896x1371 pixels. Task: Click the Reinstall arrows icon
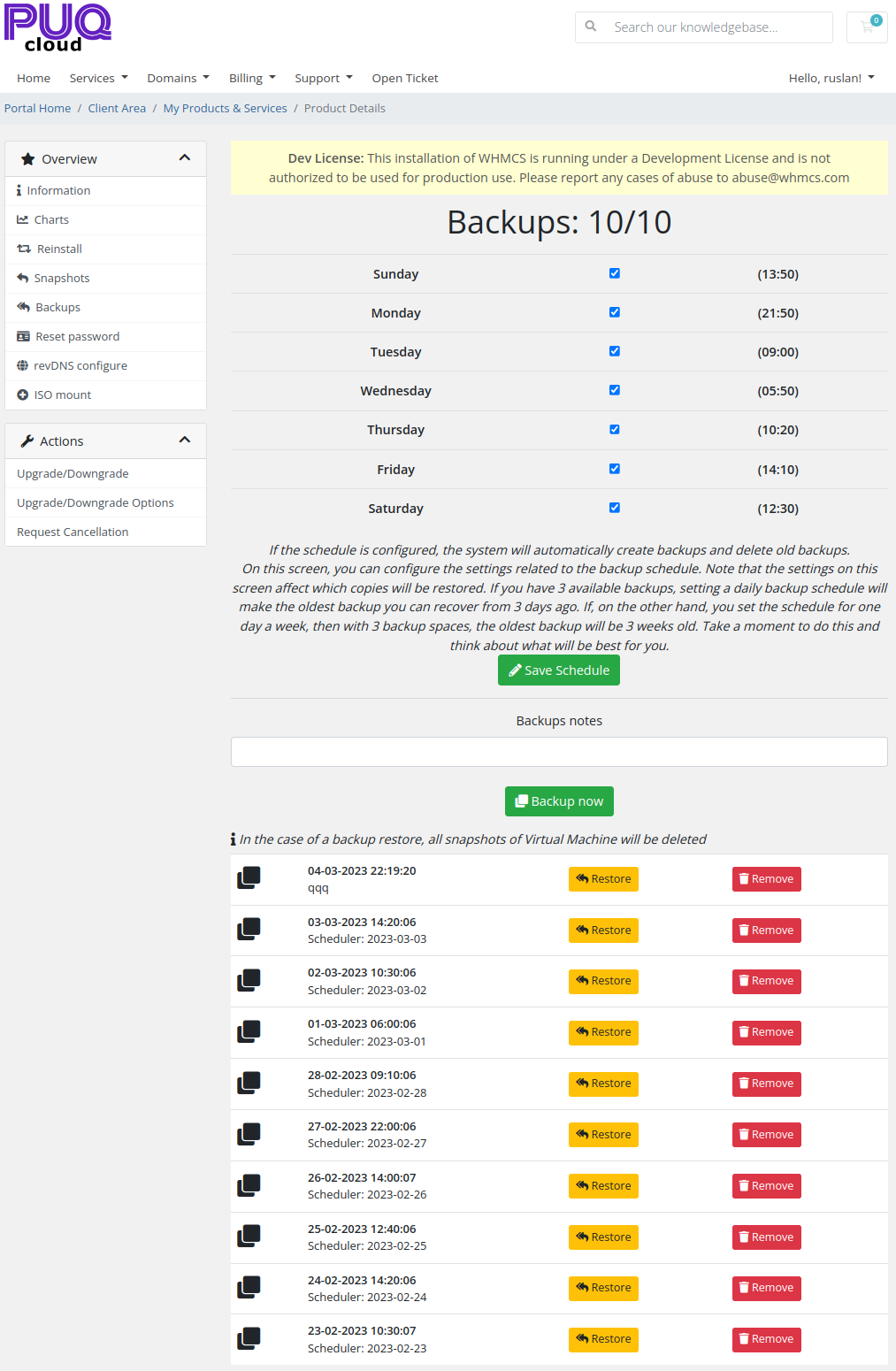tap(24, 249)
